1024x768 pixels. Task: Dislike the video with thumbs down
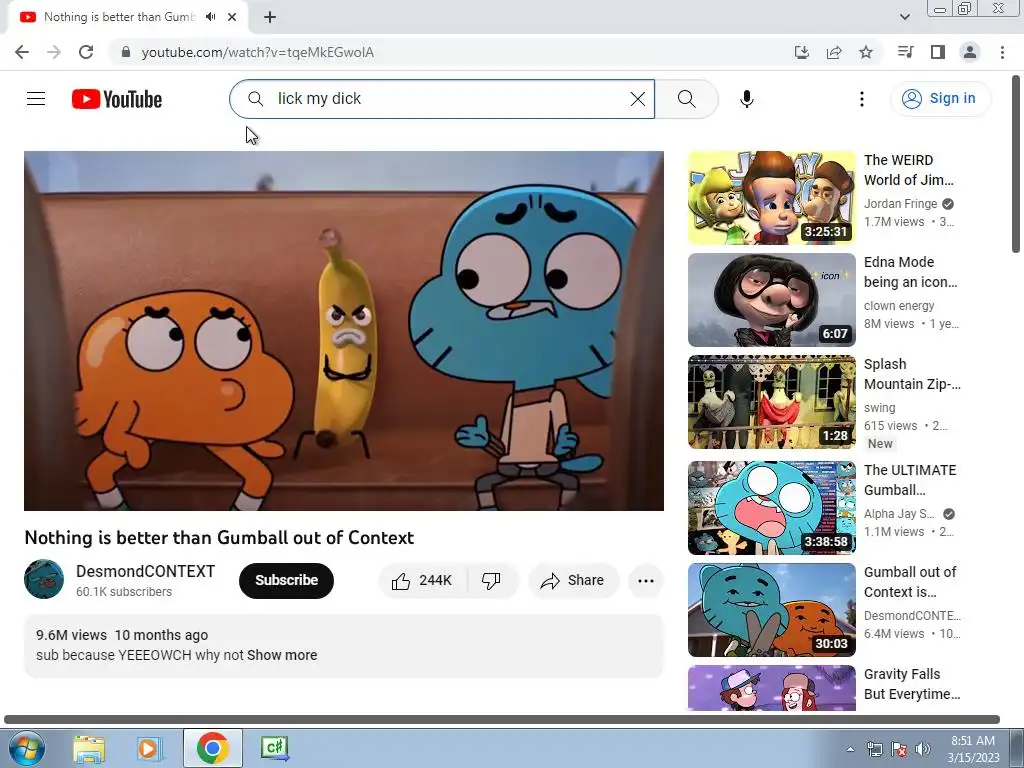coord(492,581)
